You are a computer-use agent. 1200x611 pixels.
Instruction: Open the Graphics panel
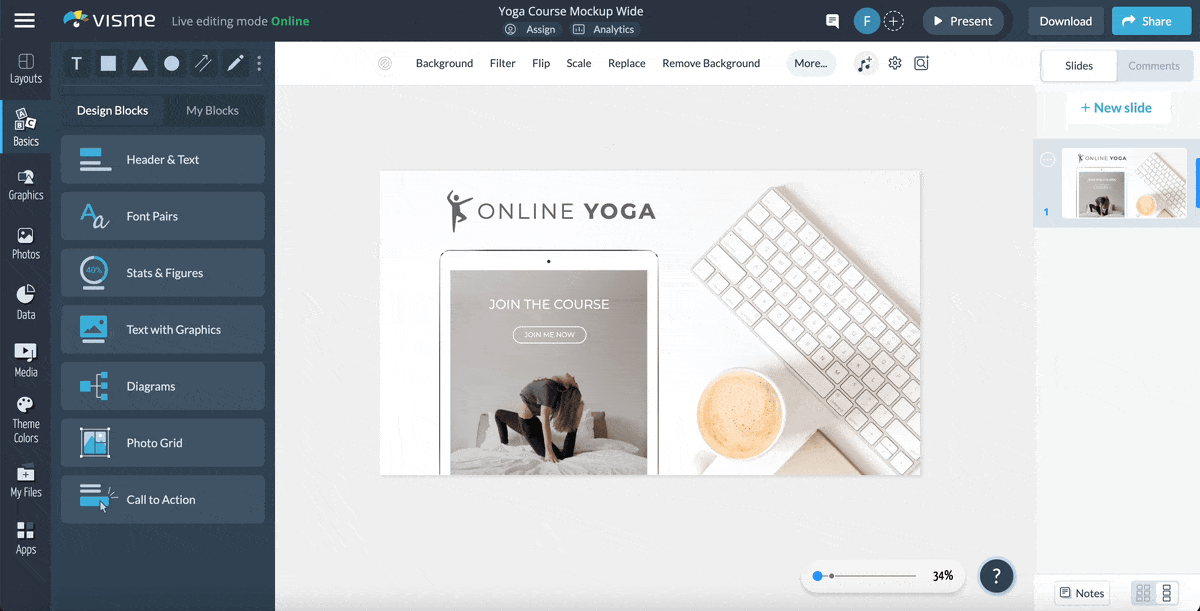point(25,185)
